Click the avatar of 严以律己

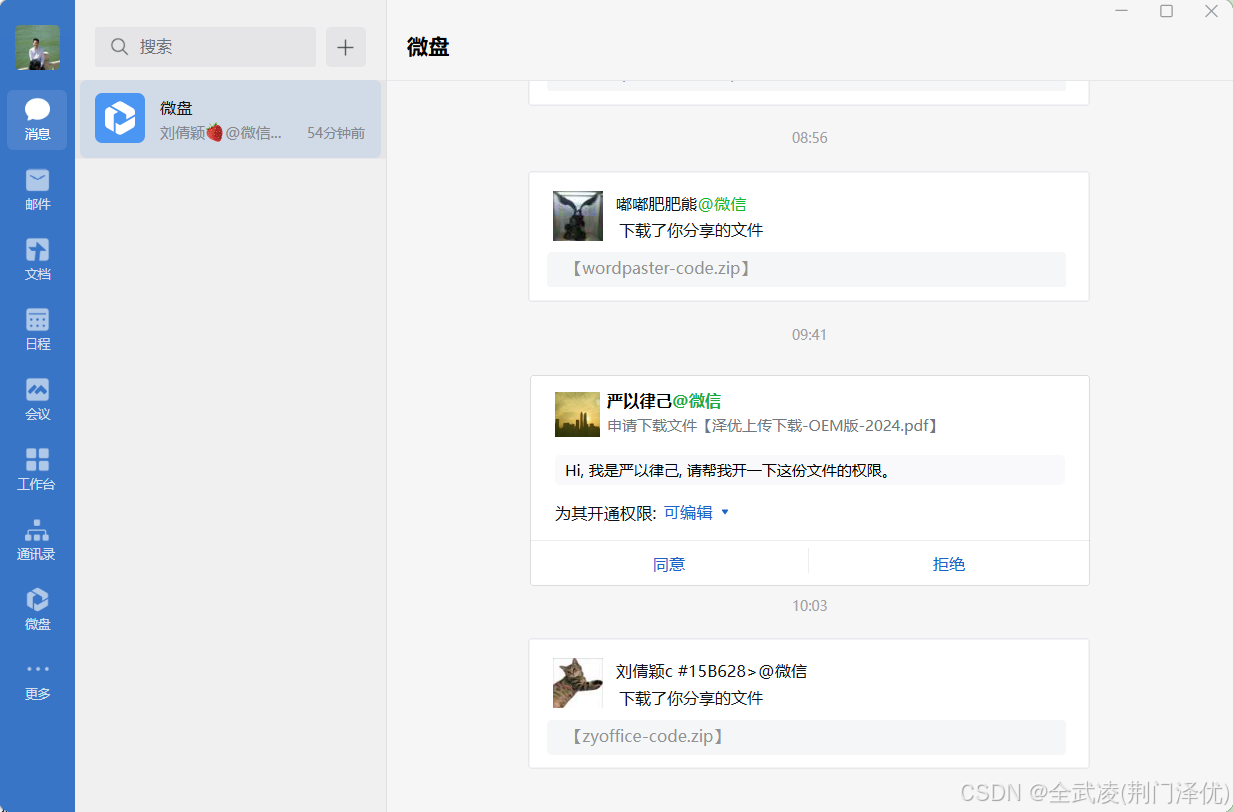click(577, 414)
